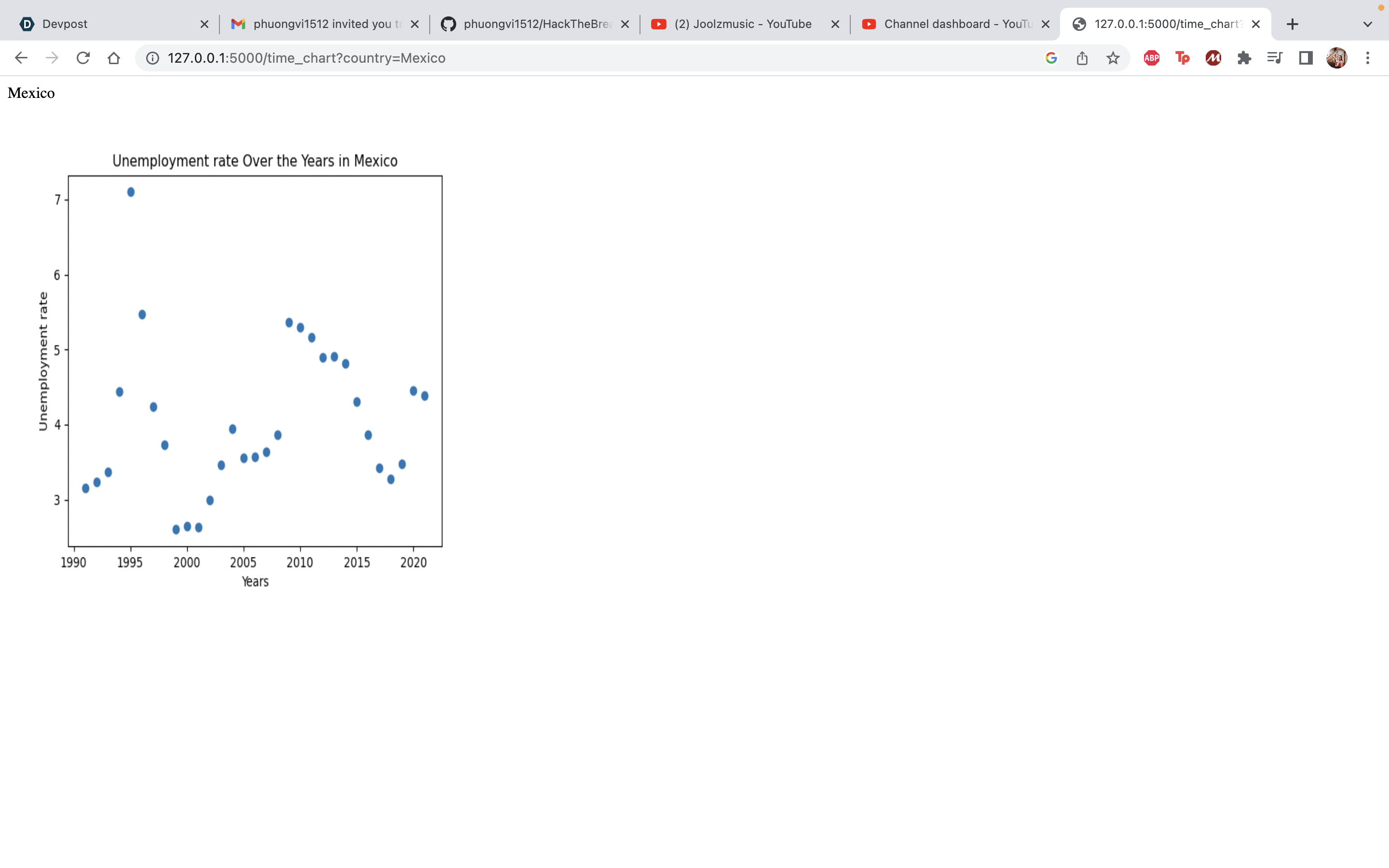Click the share page icon
This screenshot has height=868, width=1389.
tap(1082, 58)
